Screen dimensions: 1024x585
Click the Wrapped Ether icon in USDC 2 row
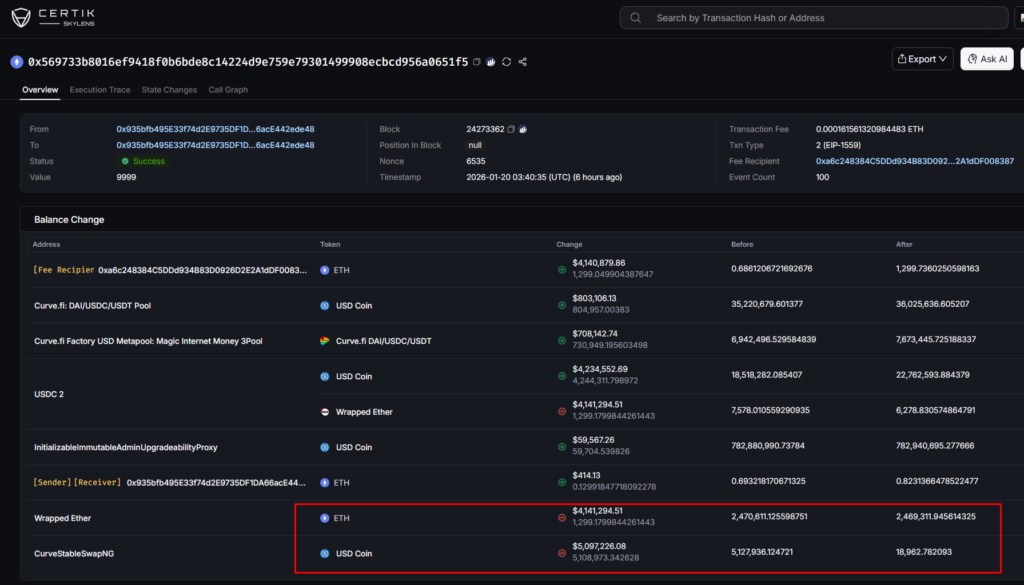click(x=323, y=411)
